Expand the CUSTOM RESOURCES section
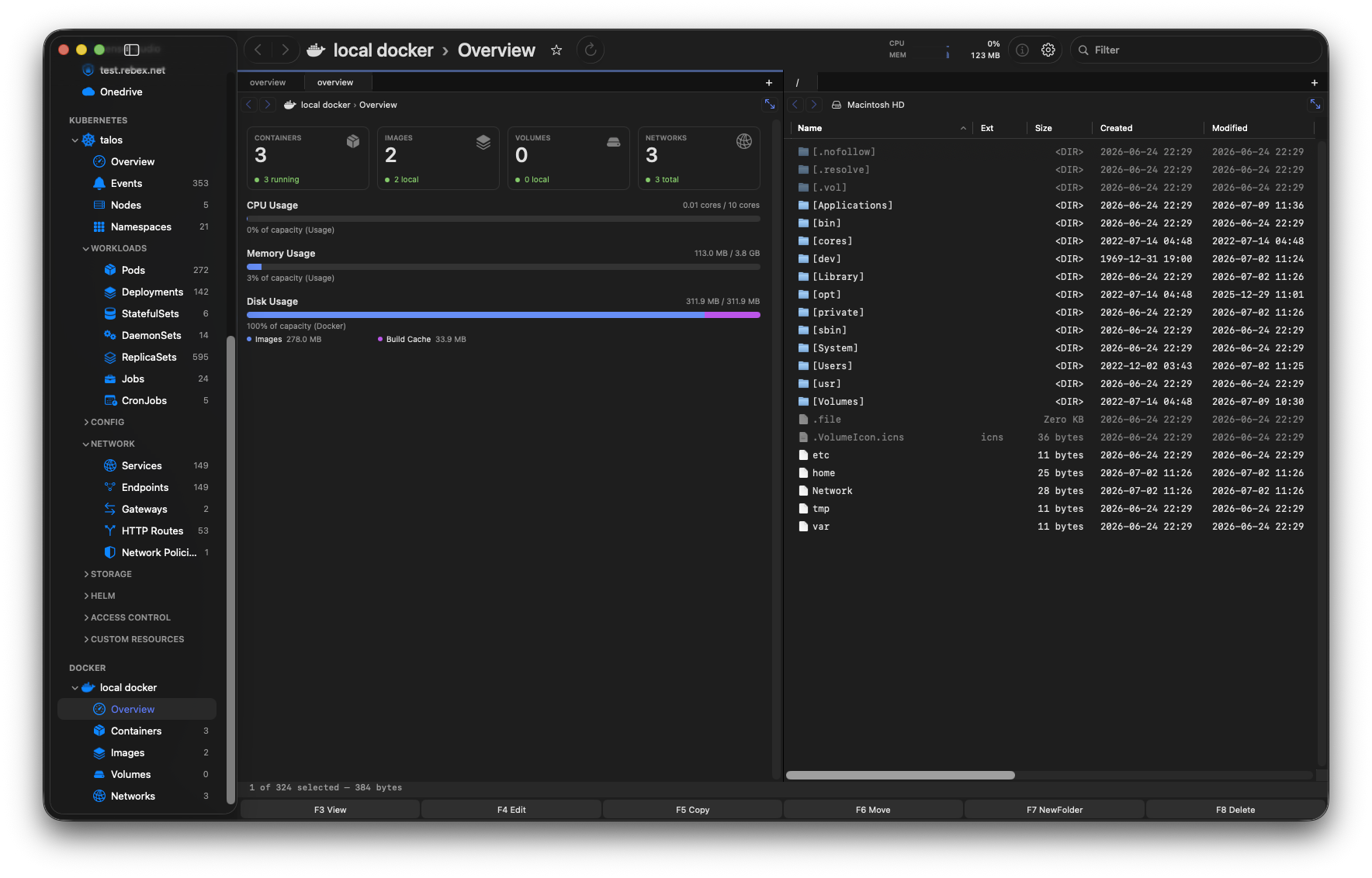Image resolution: width=1372 pixels, height=878 pixels. pyautogui.click(x=85, y=639)
